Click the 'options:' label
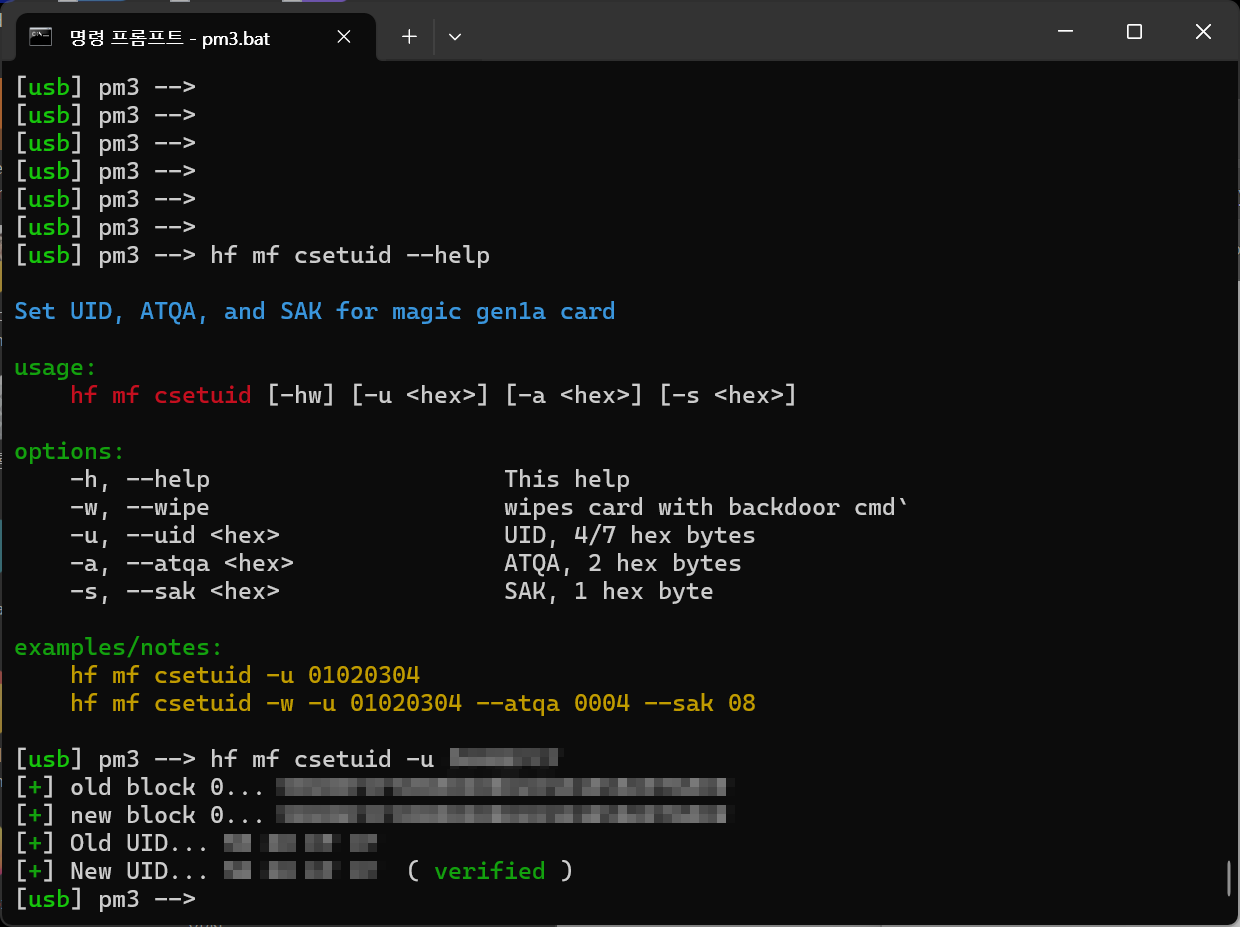1240x927 pixels. click(x=69, y=451)
